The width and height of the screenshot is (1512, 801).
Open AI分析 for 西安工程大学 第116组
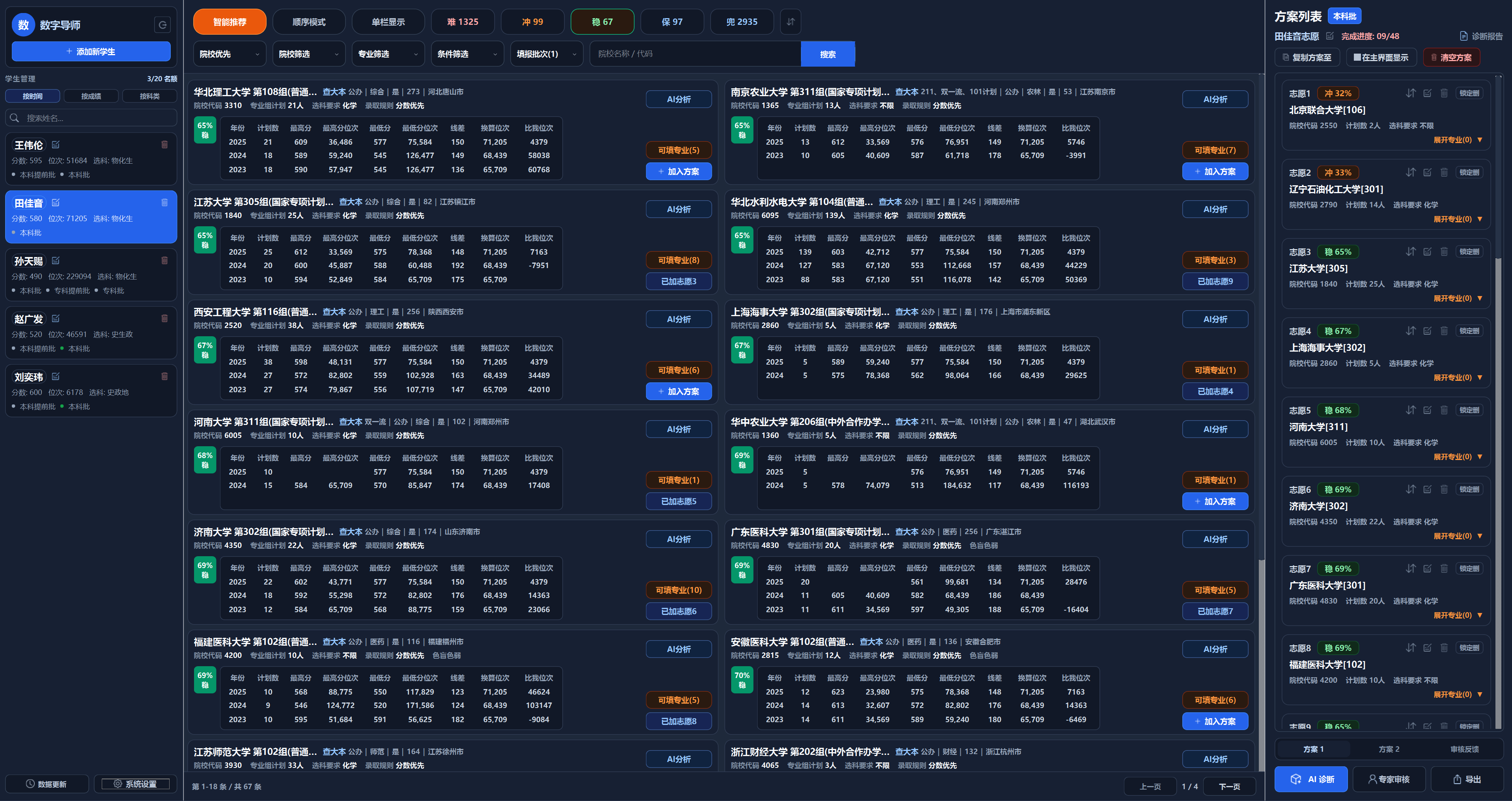(x=679, y=319)
